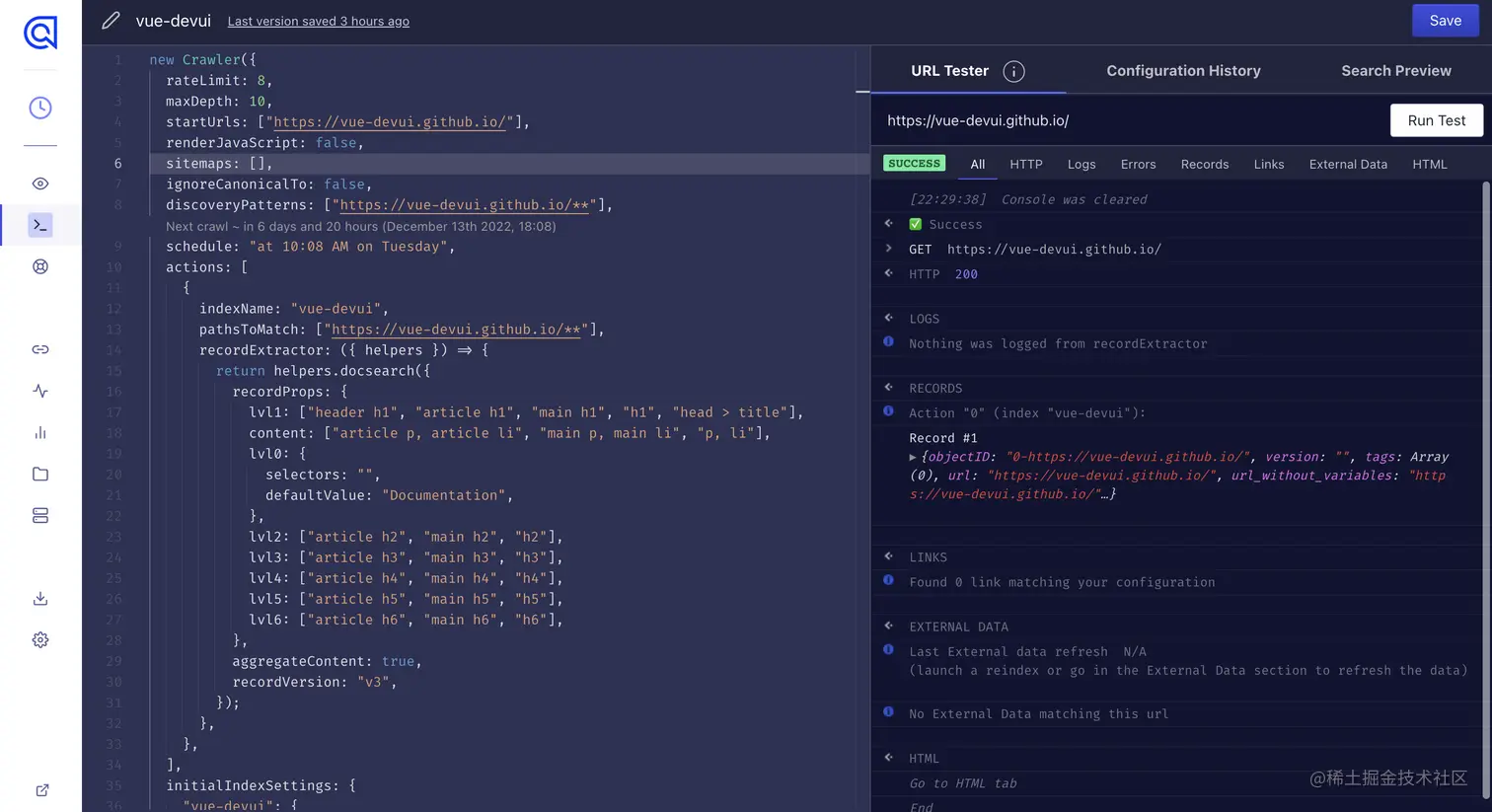
Task: Click the download icon in sidebar
Action: (x=40, y=598)
